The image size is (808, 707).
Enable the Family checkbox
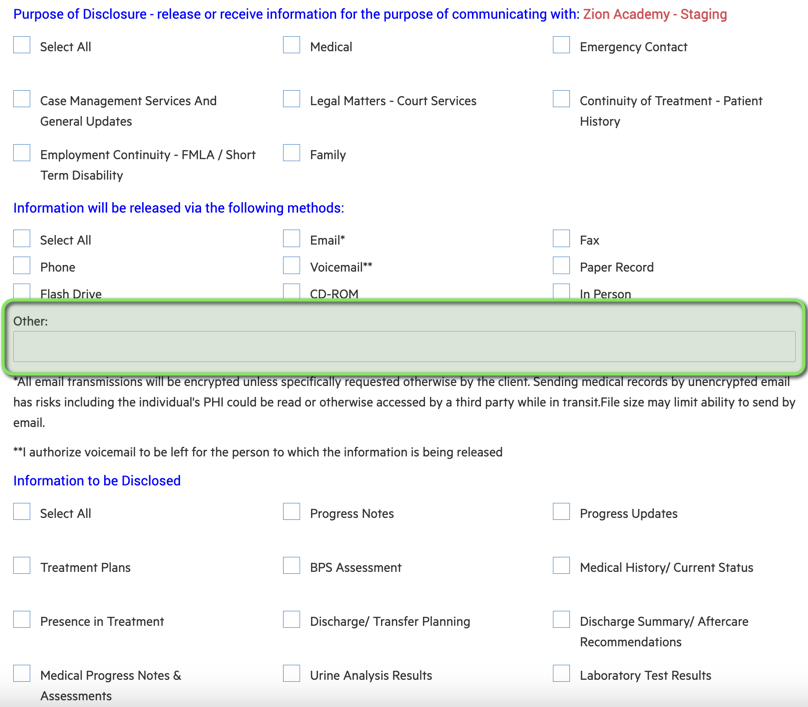[x=292, y=153]
